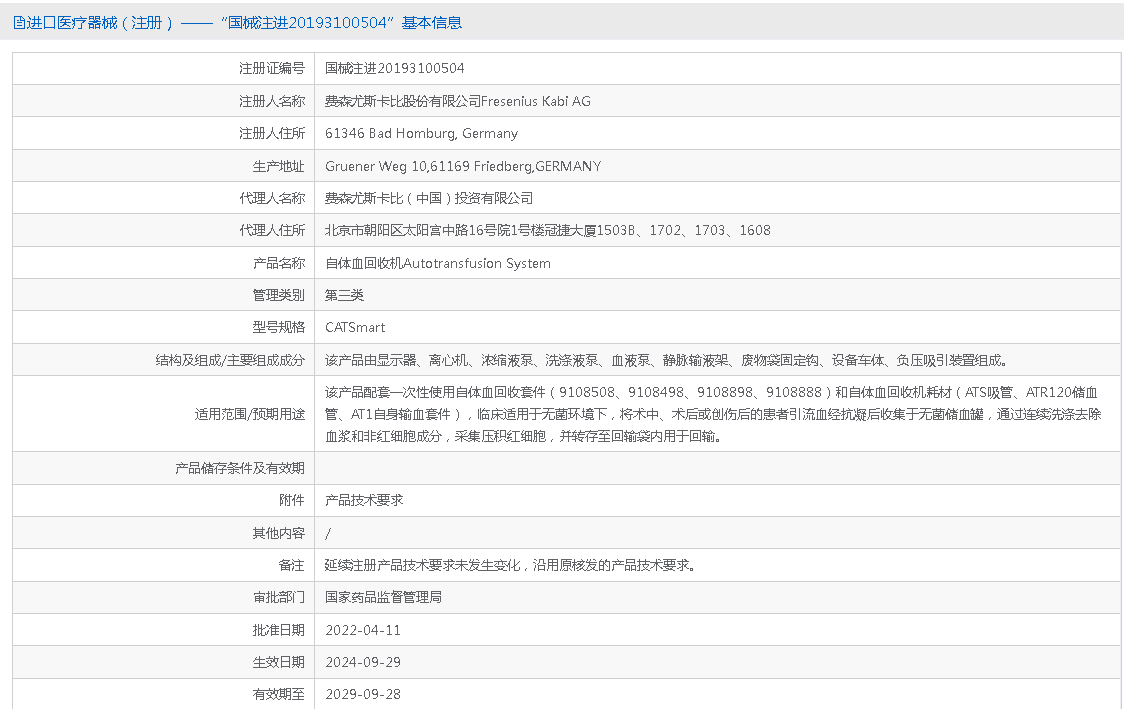Click product name Autotransfusion System
The width and height of the screenshot is (1124, 709).
(438, 263)
